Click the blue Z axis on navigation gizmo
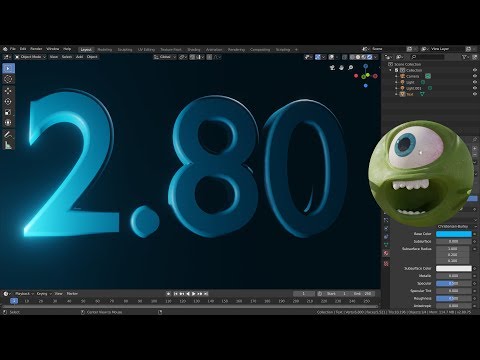Viewport: 480px width, 360px height. click(x=366, y=66)
